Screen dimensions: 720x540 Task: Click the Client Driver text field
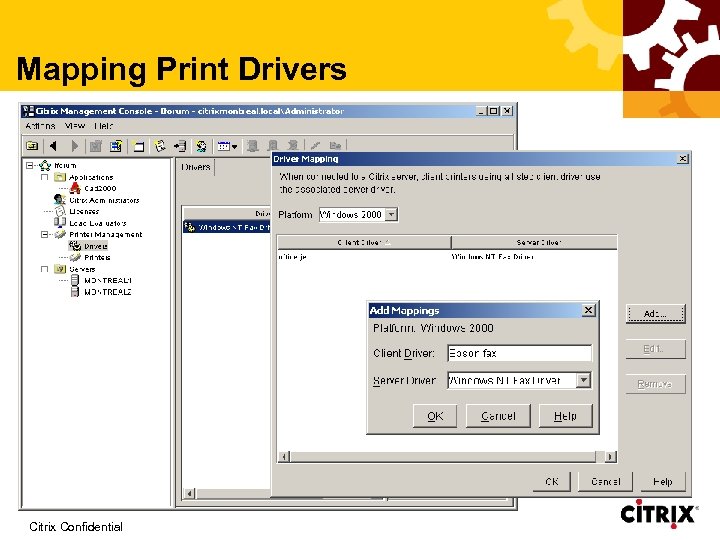(x=519, y=353)
